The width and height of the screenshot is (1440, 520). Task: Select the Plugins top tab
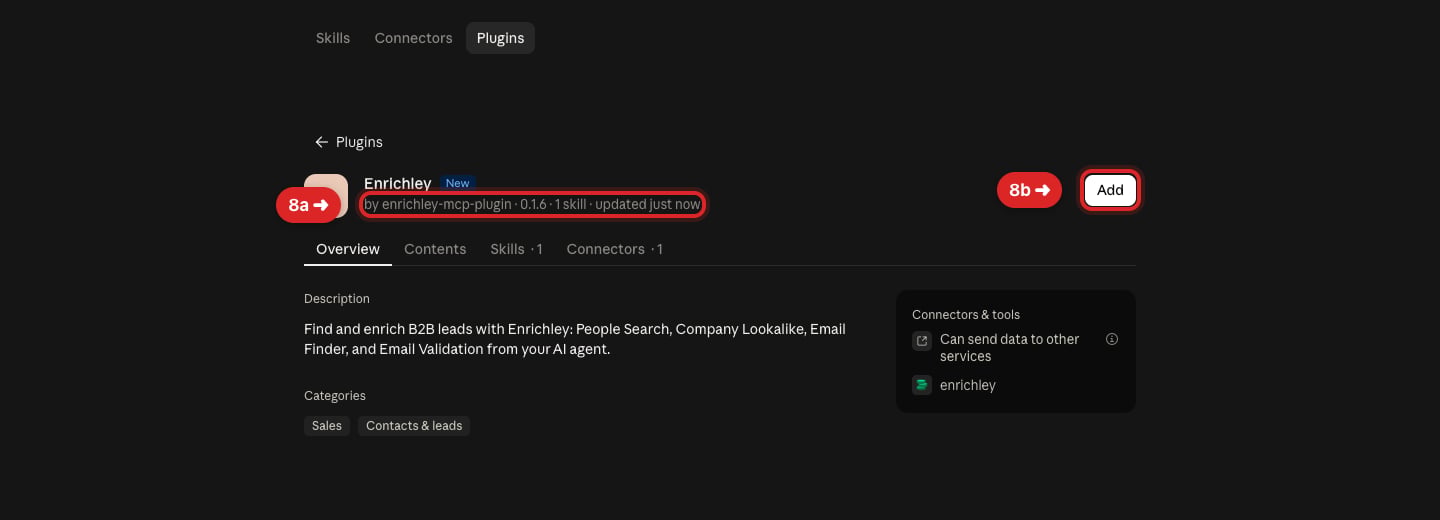pos(500,38)
